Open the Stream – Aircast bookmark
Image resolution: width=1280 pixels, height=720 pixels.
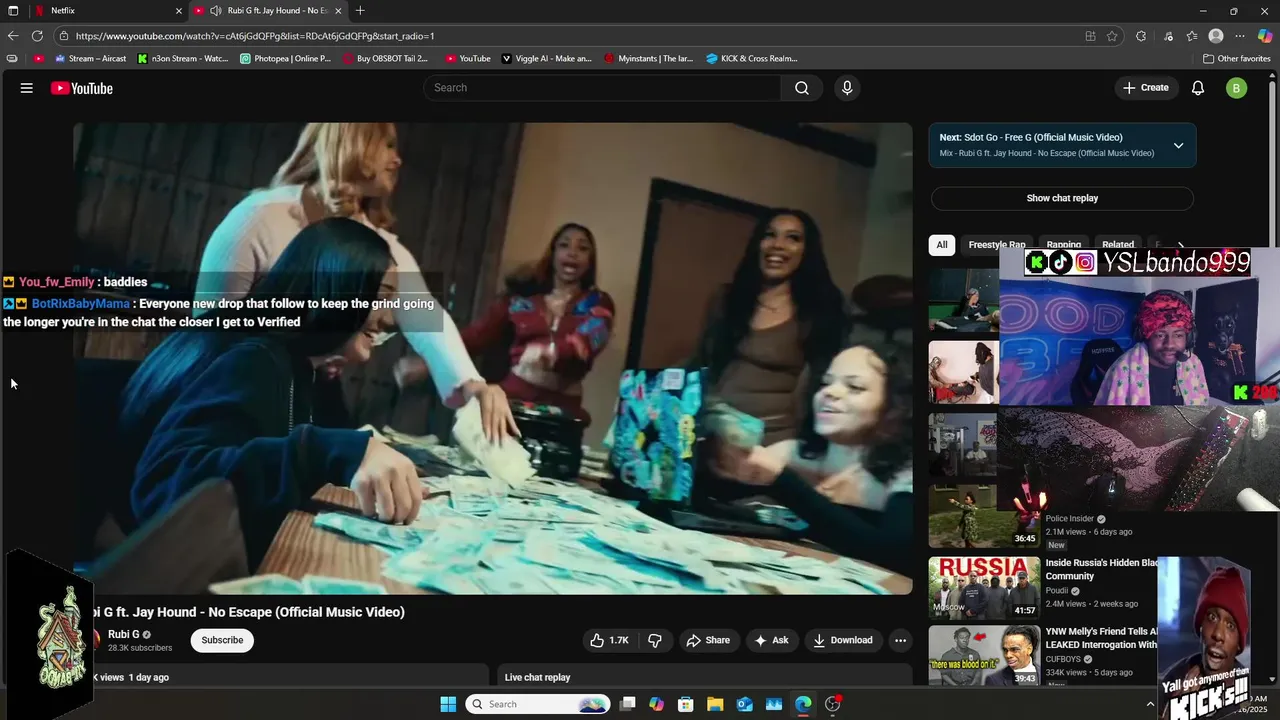click(x=90, y=58)
